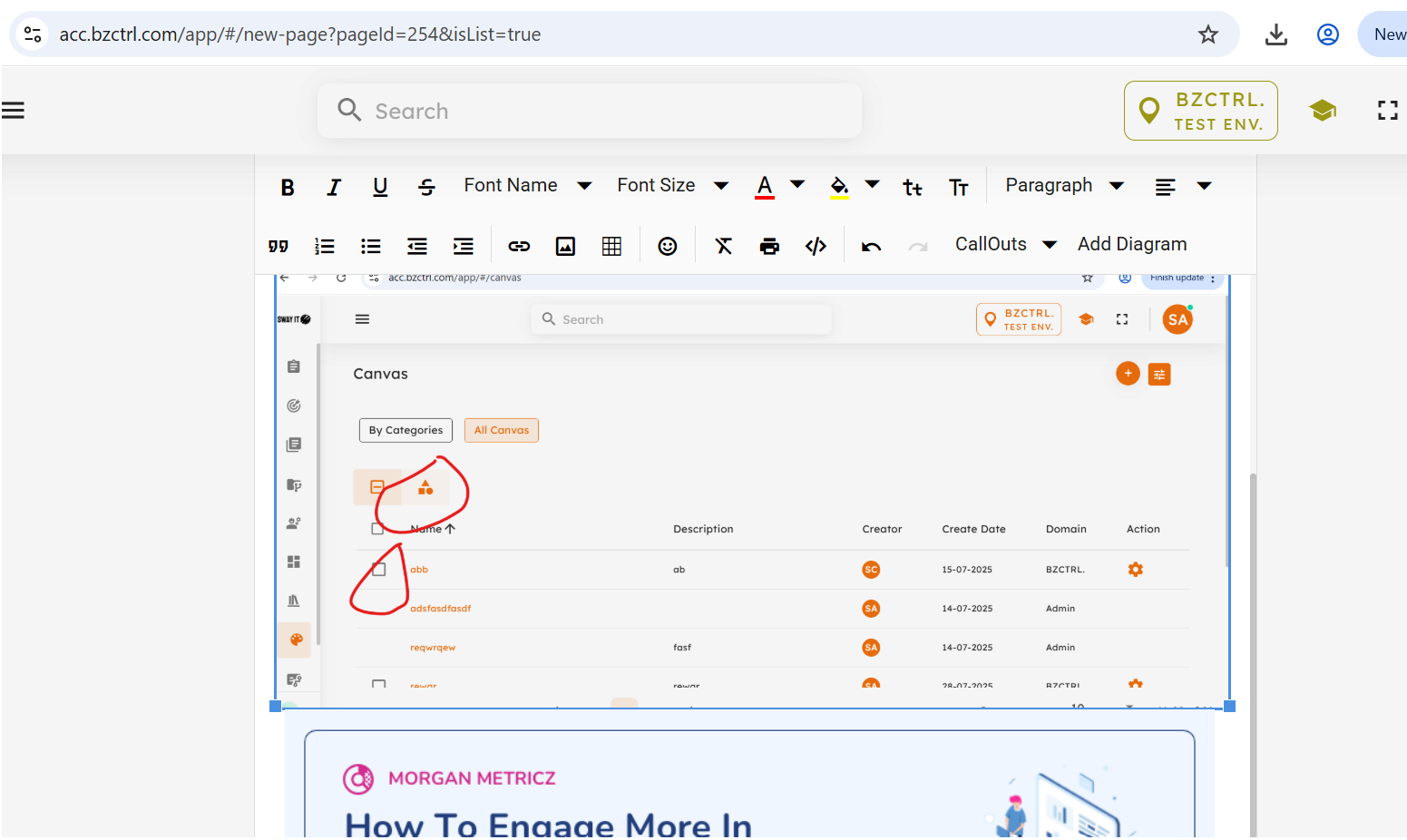Insert a table from the toolbar

click(x=611, y=246)
